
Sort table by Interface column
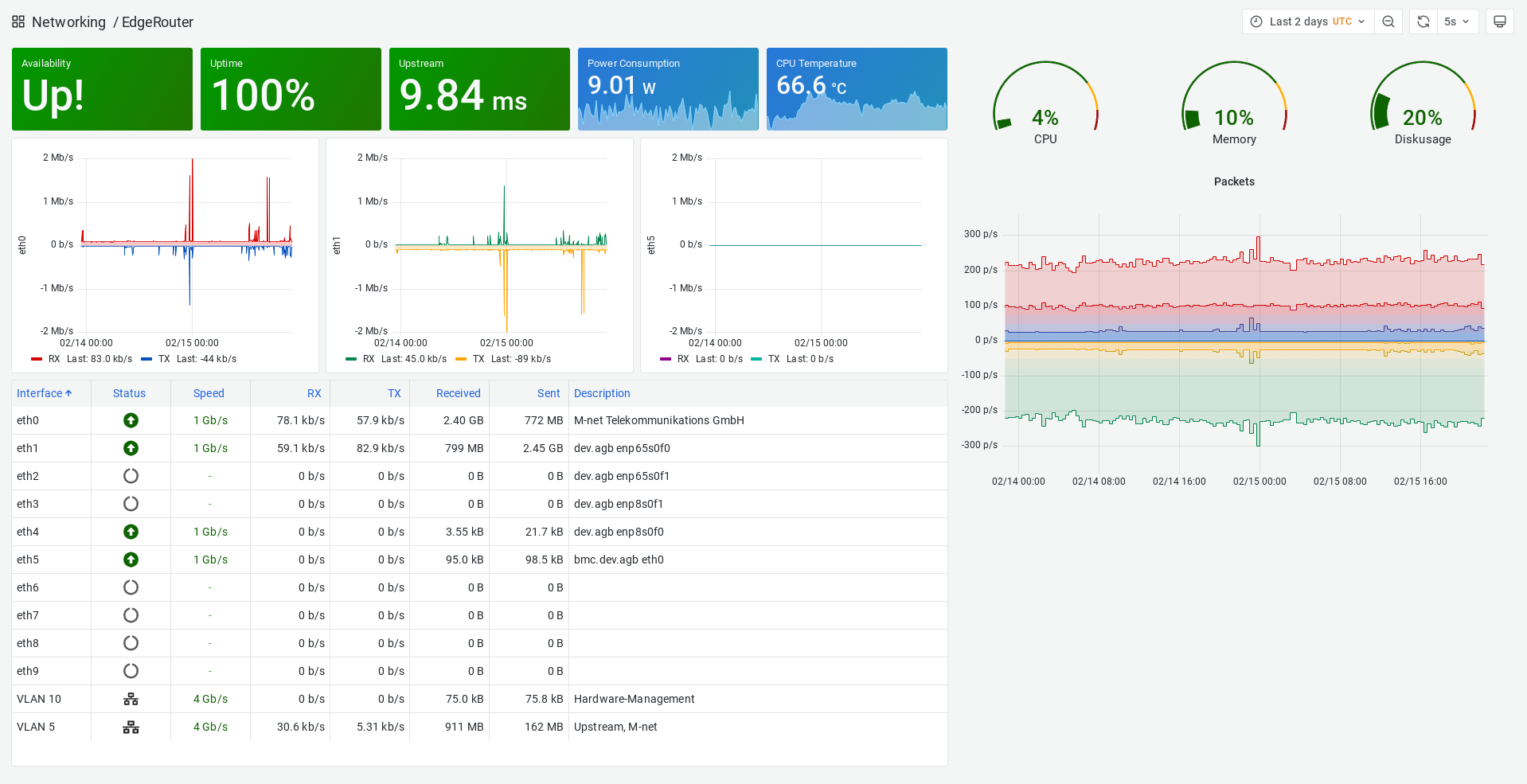(44, 393)
